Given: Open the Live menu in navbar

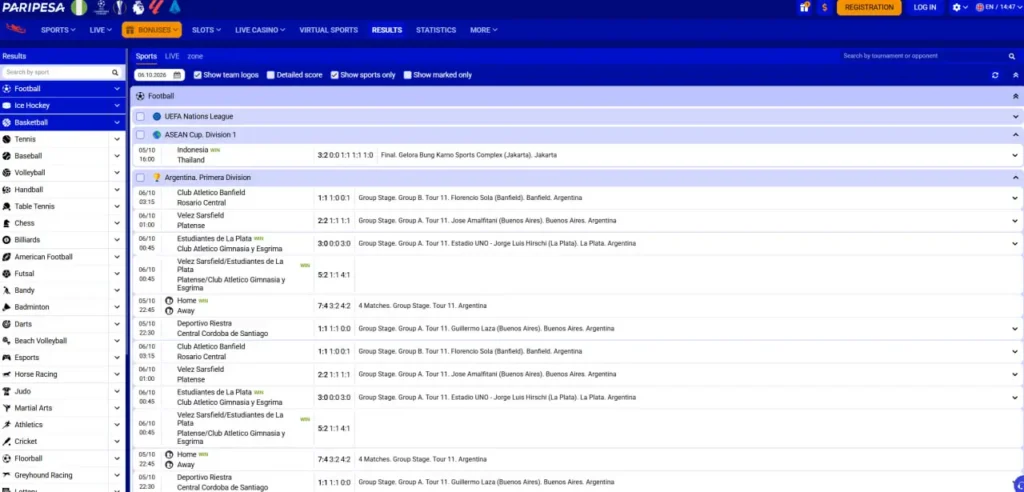Looking at the screenshot, I should (x=101, y=30).
